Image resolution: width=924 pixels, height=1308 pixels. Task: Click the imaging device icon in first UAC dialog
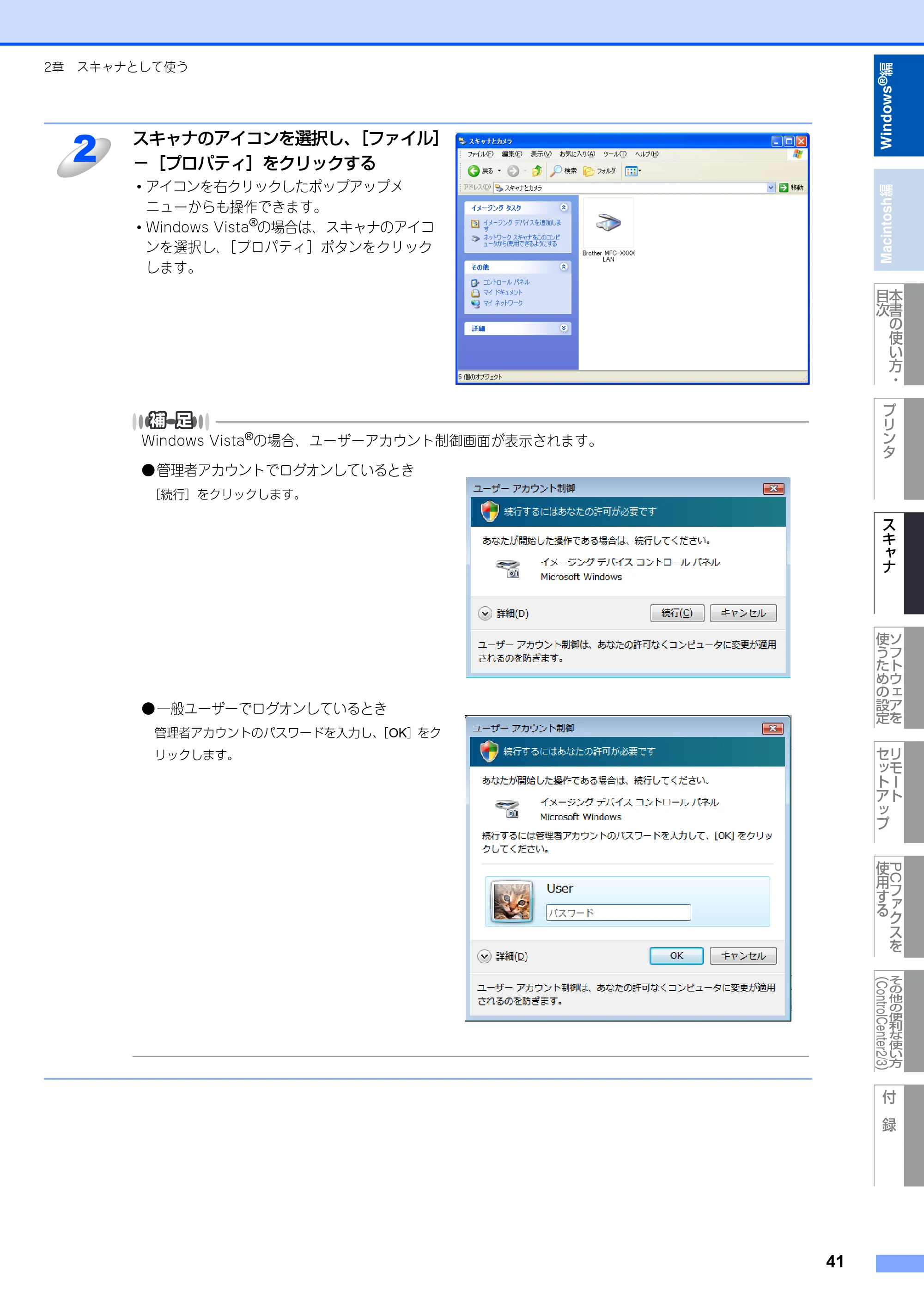click(x=508, y=569)
